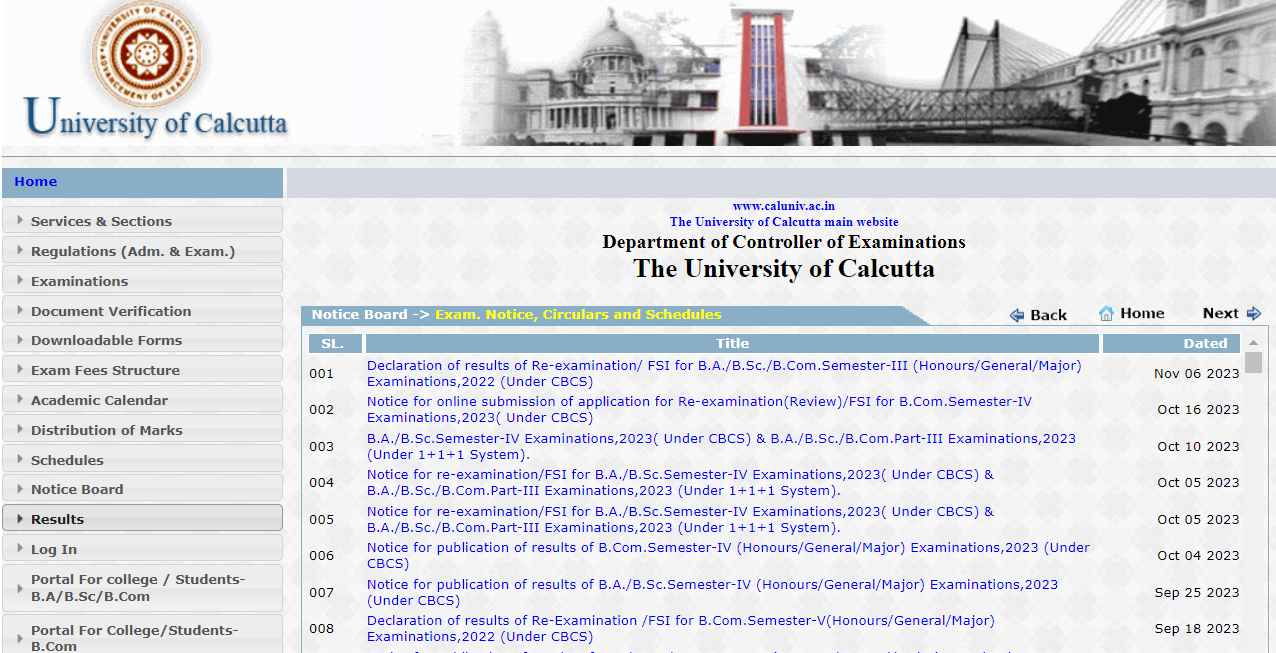1276x653 pixels.
Task: Click Department of Controller of Examinations heading
Action: [784, 242]
